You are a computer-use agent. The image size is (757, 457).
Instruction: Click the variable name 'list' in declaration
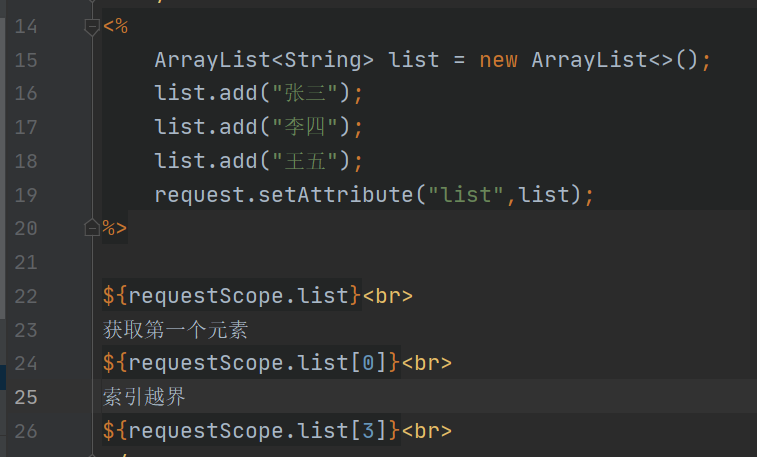[x=414, y=60]
